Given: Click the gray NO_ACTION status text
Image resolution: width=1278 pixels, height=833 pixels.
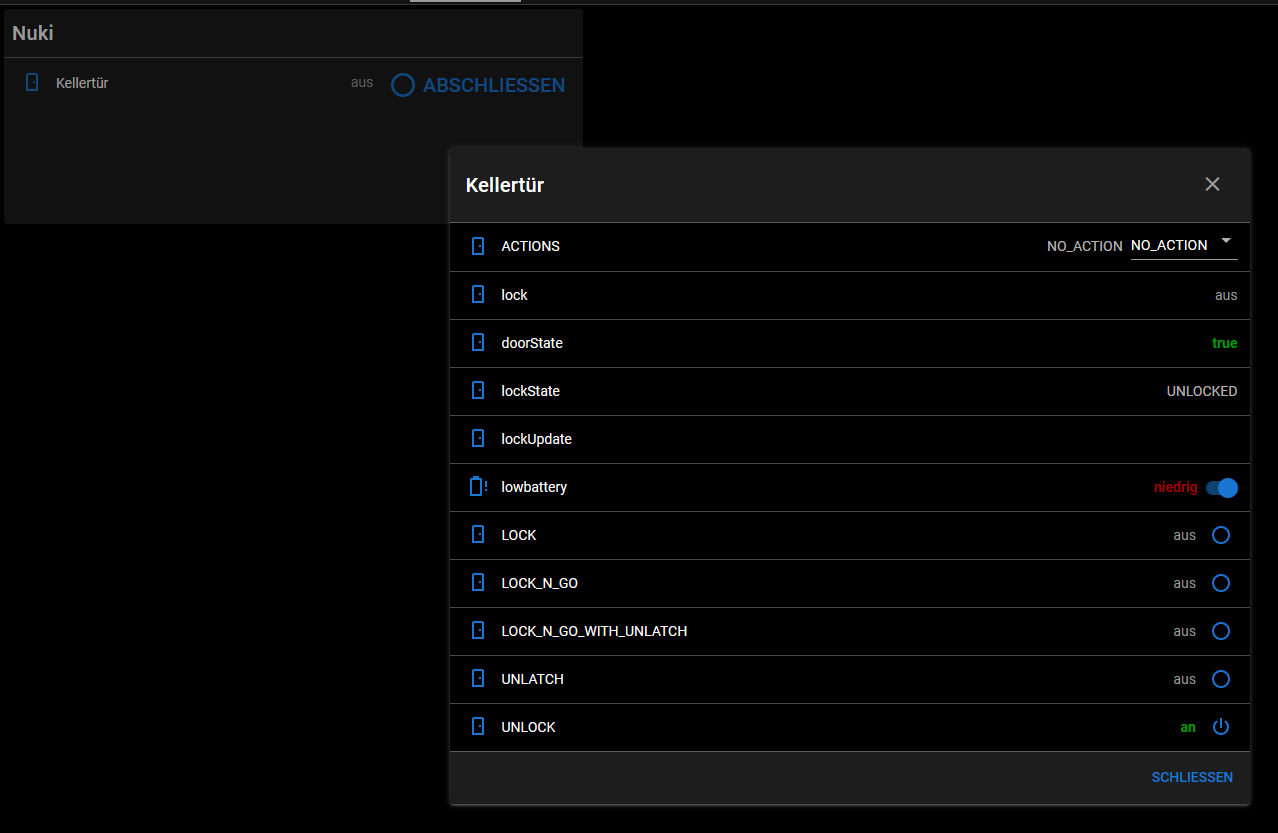Looking at the screenshot, I should (x=1084, y=246).
